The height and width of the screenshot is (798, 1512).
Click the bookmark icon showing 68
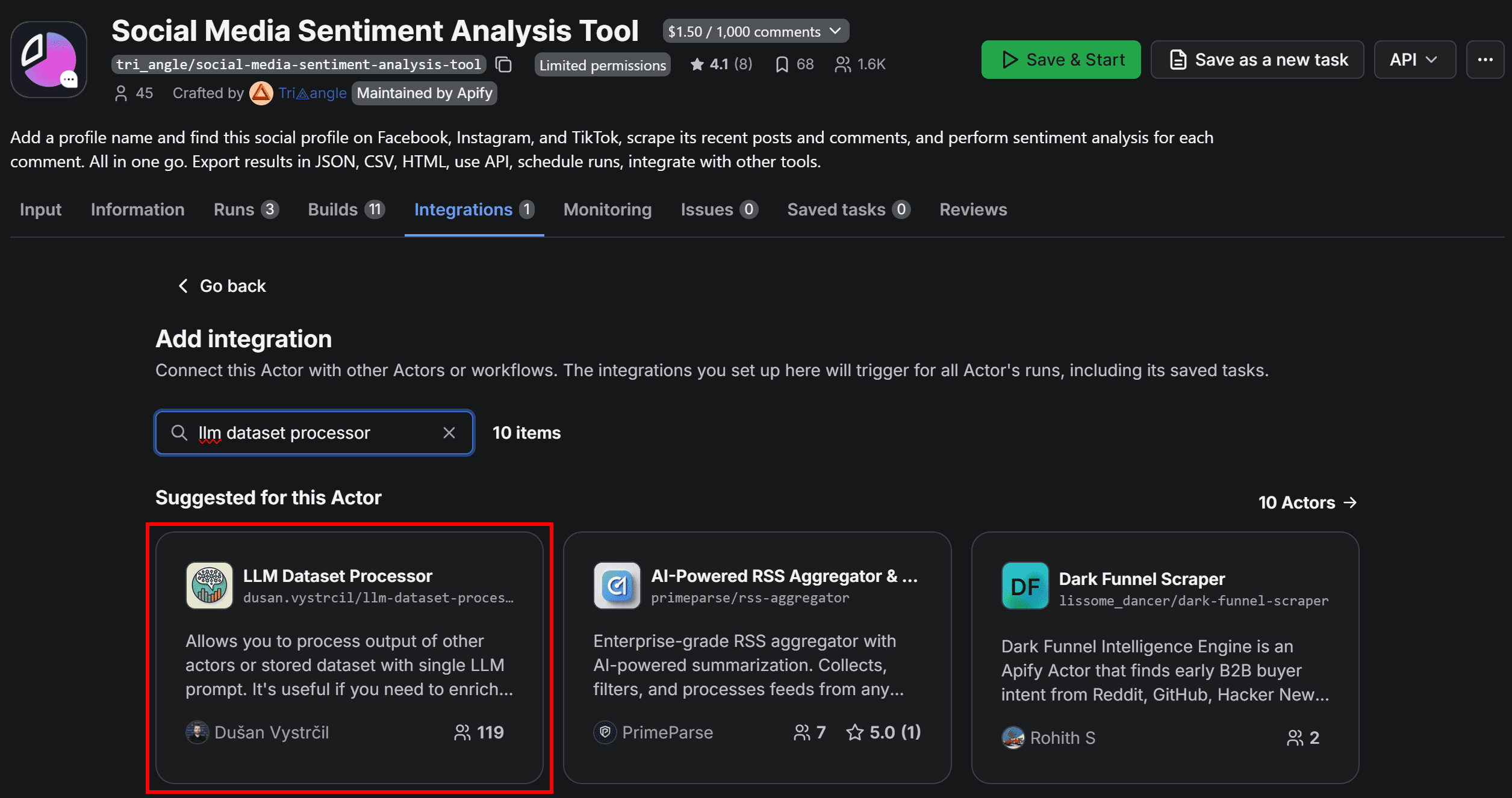[x=782, y=64]
